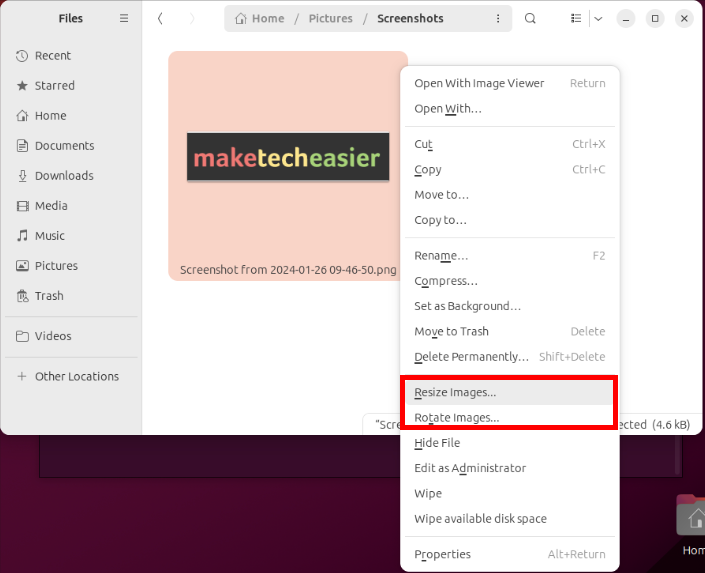Click the home icon in the path bar
Screen dimensions: 705x573
coord(241,18)
